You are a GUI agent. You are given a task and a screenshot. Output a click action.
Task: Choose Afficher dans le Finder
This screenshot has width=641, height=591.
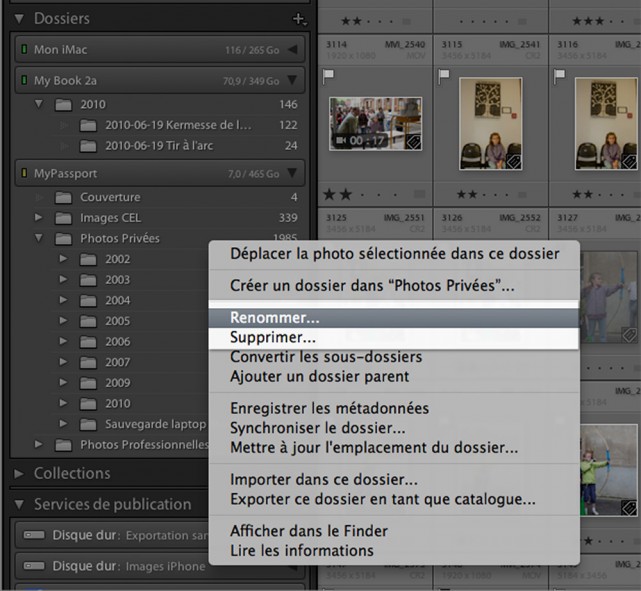[x=394, y=531]
